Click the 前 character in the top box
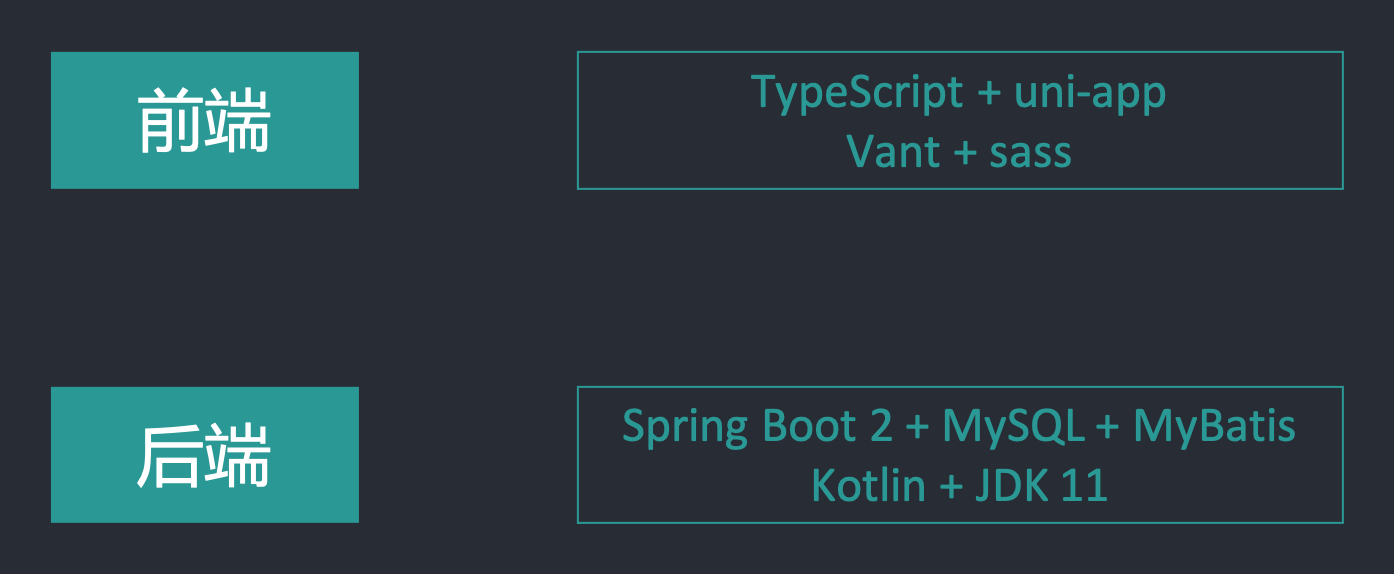 coord(168,121)
